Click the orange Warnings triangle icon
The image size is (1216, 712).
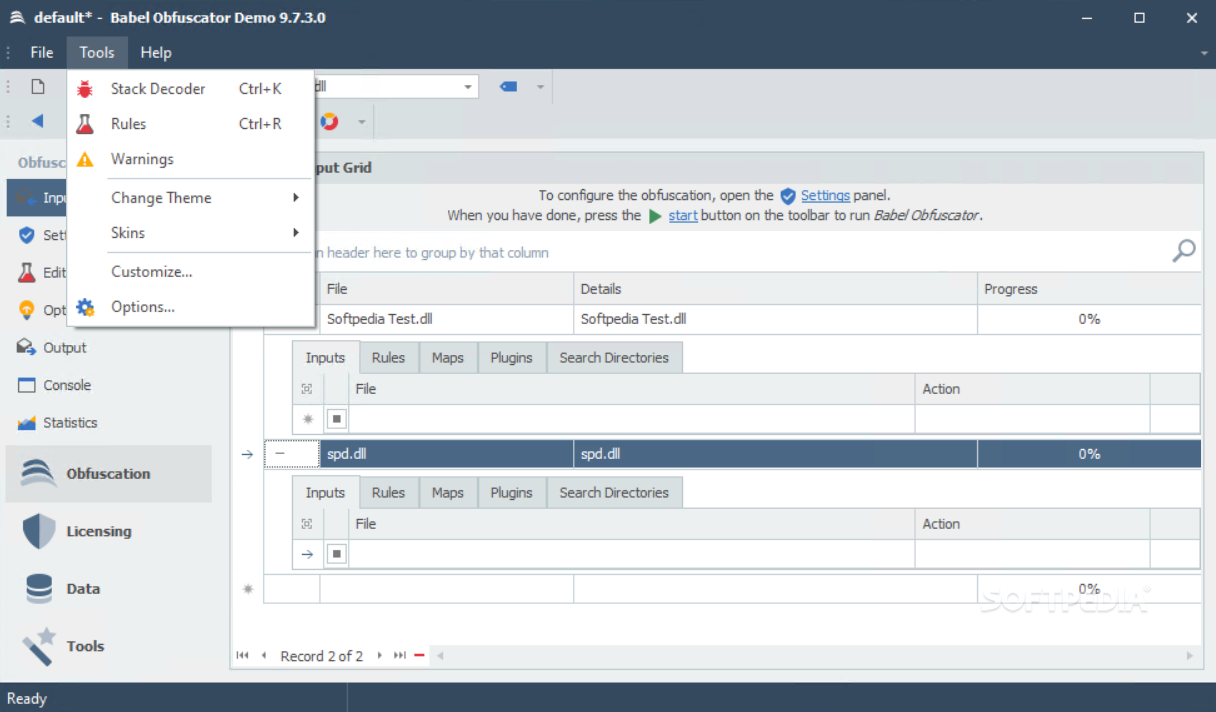tap(85, 159)
